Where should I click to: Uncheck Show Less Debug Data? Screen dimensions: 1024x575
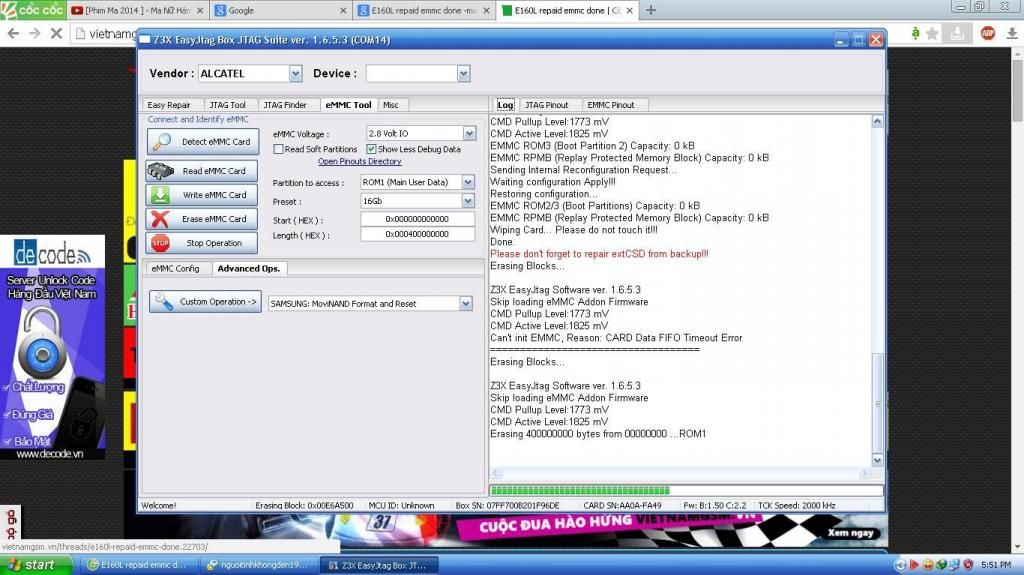[x=371, y=149]
